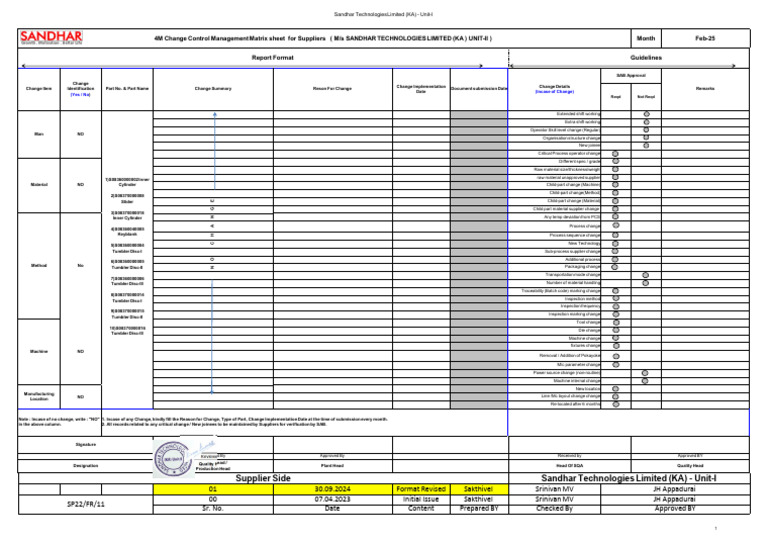Click the 'Feb-25' month value cell

[x=705, y=38]
